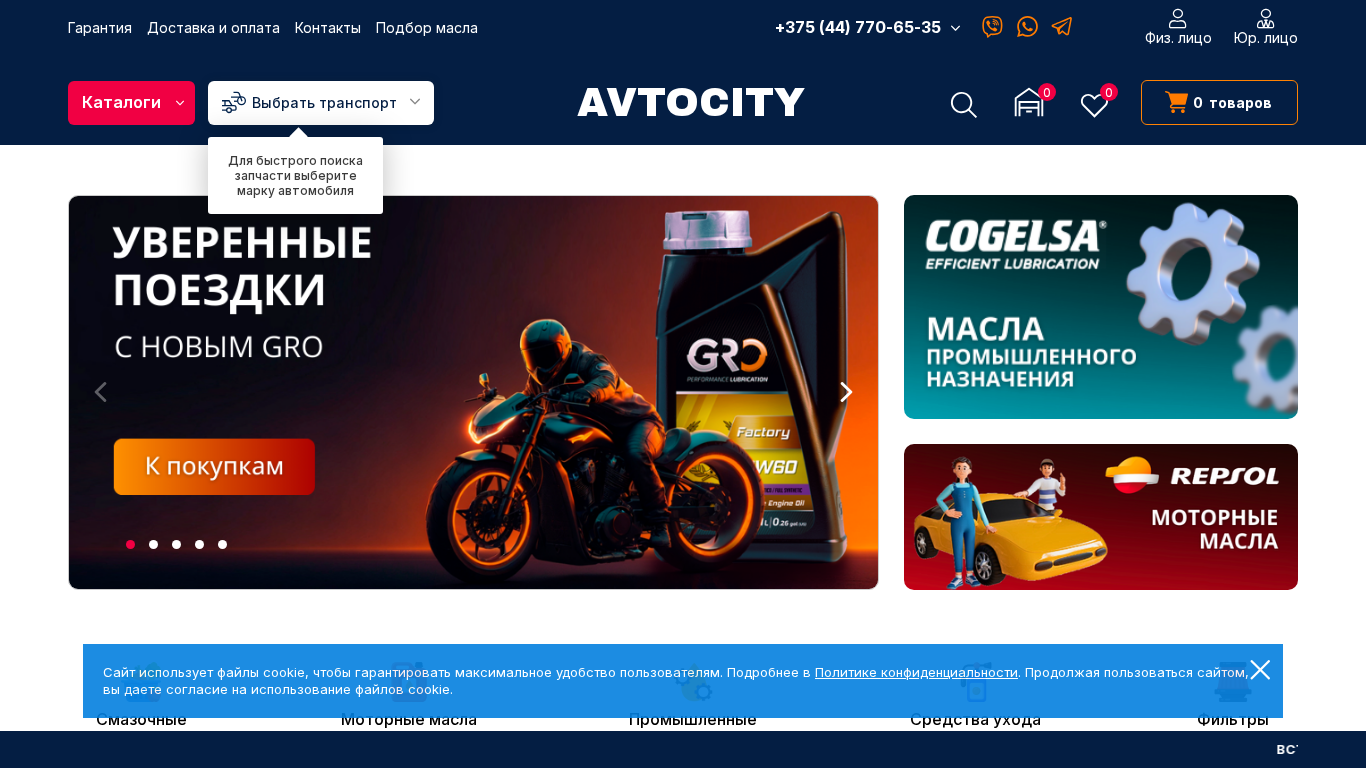Open the Cogelsa industrial oils banner
Screen dimensions: 1366x768
point(1101,307)
